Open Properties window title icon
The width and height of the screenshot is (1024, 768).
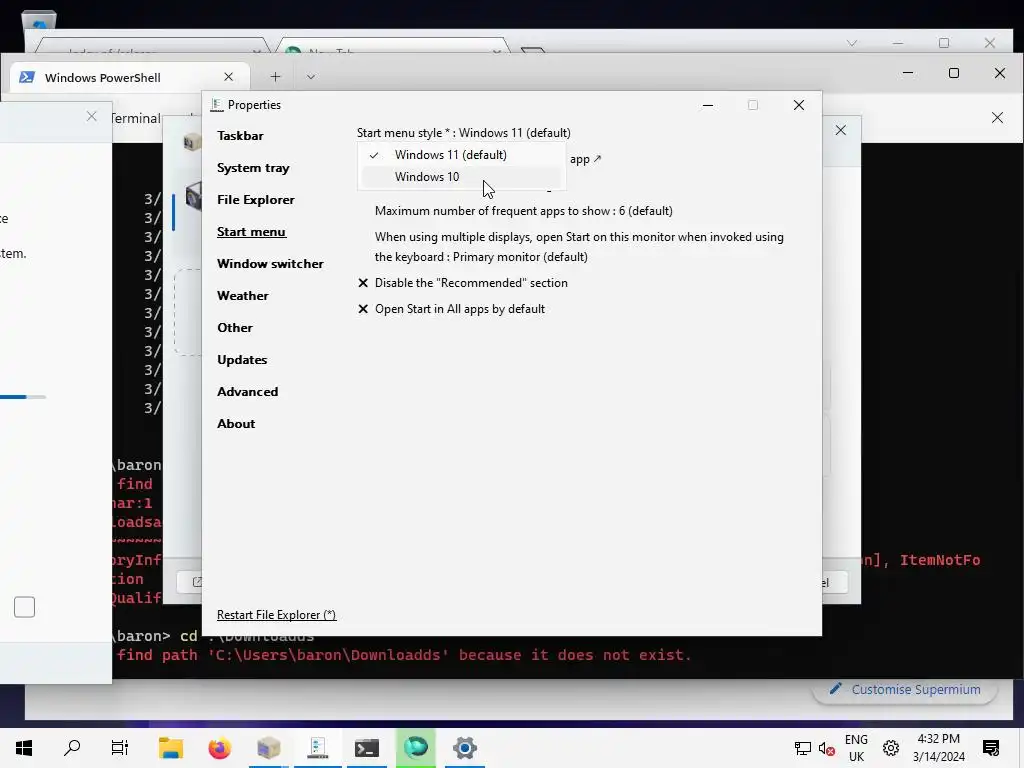click(217, 105)
